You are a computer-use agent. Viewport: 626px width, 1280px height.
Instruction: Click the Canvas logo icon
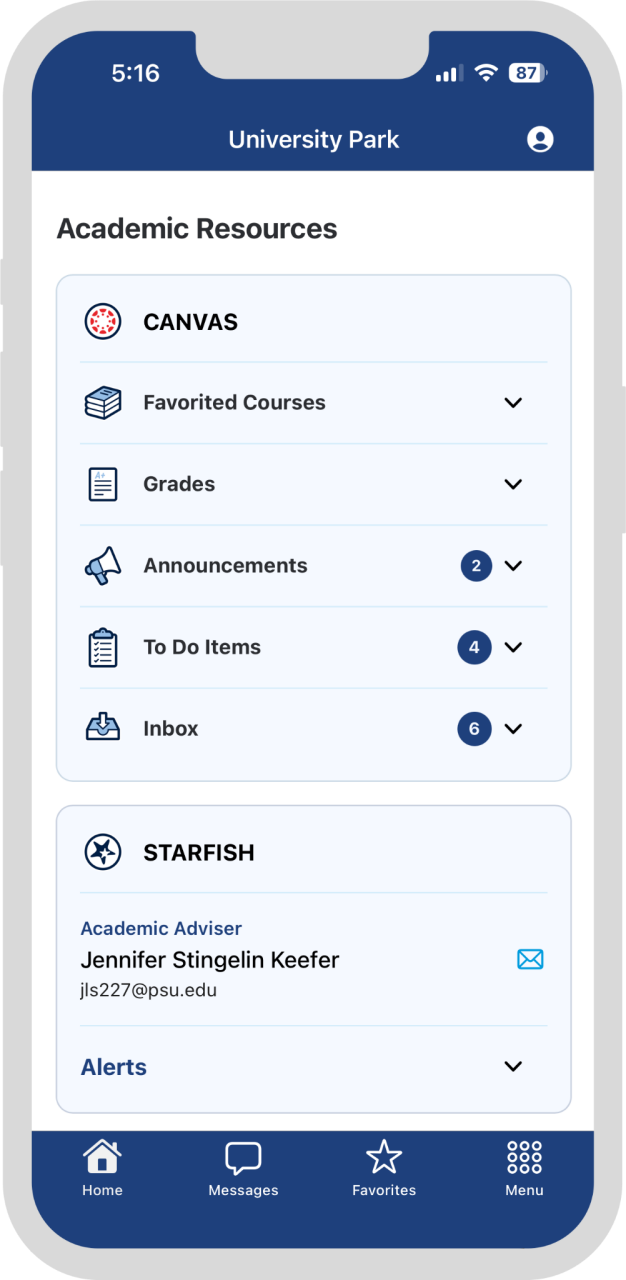[x=102, y=322]
